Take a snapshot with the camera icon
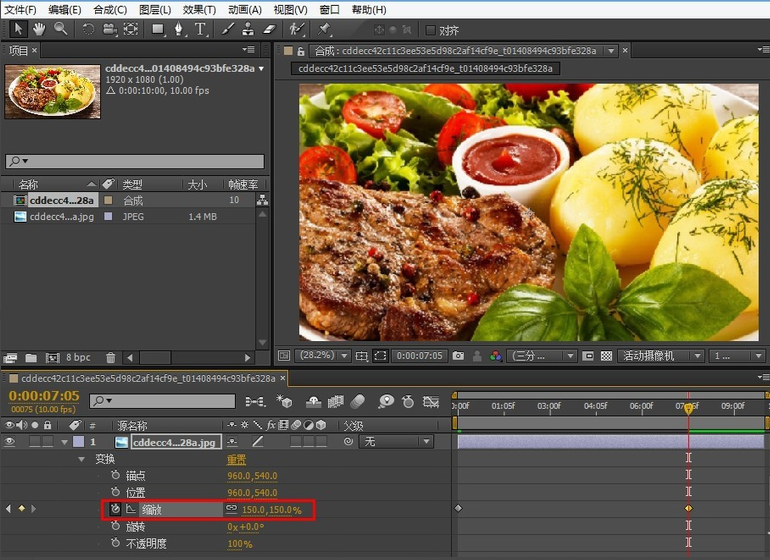Screen dimensions: 770x560 [x=458, y=355]
